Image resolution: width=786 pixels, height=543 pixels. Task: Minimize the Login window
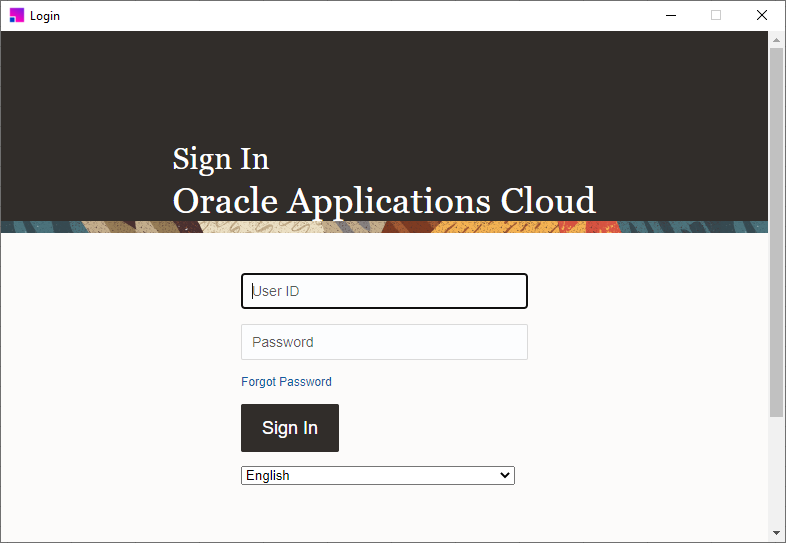tap(669, 15)
